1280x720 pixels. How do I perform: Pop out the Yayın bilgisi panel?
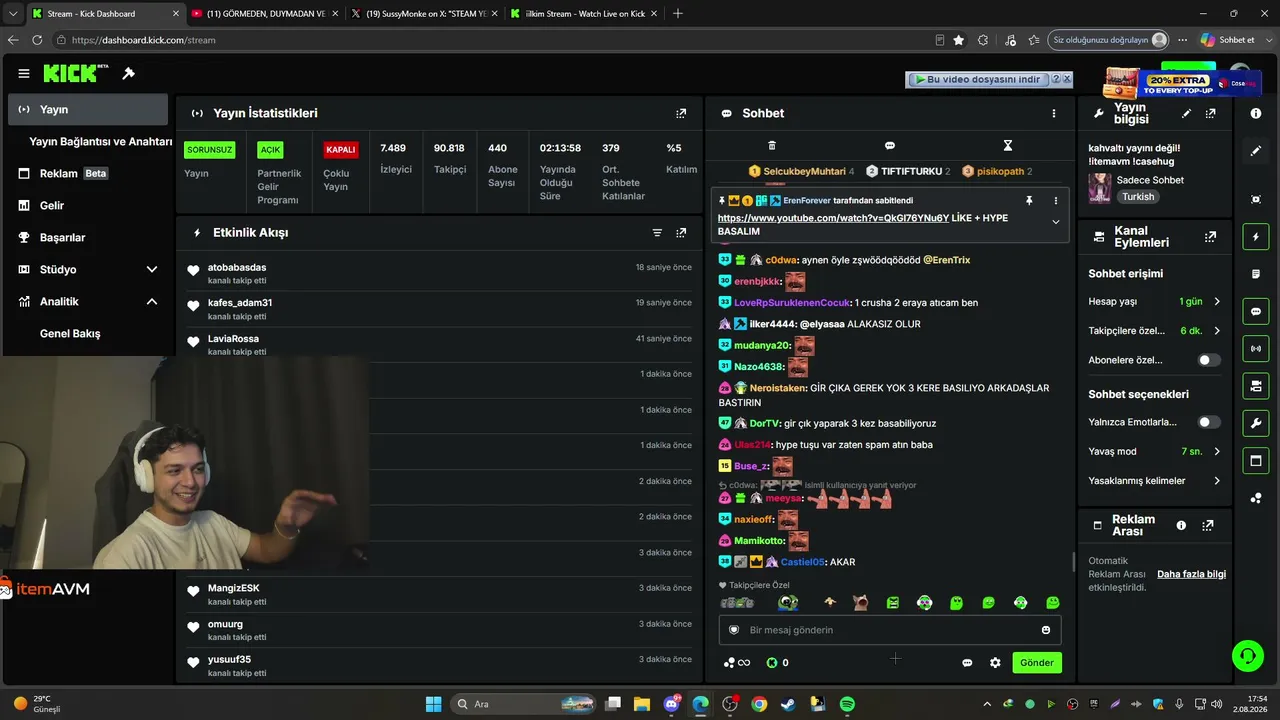click(x=1210, y=113)
